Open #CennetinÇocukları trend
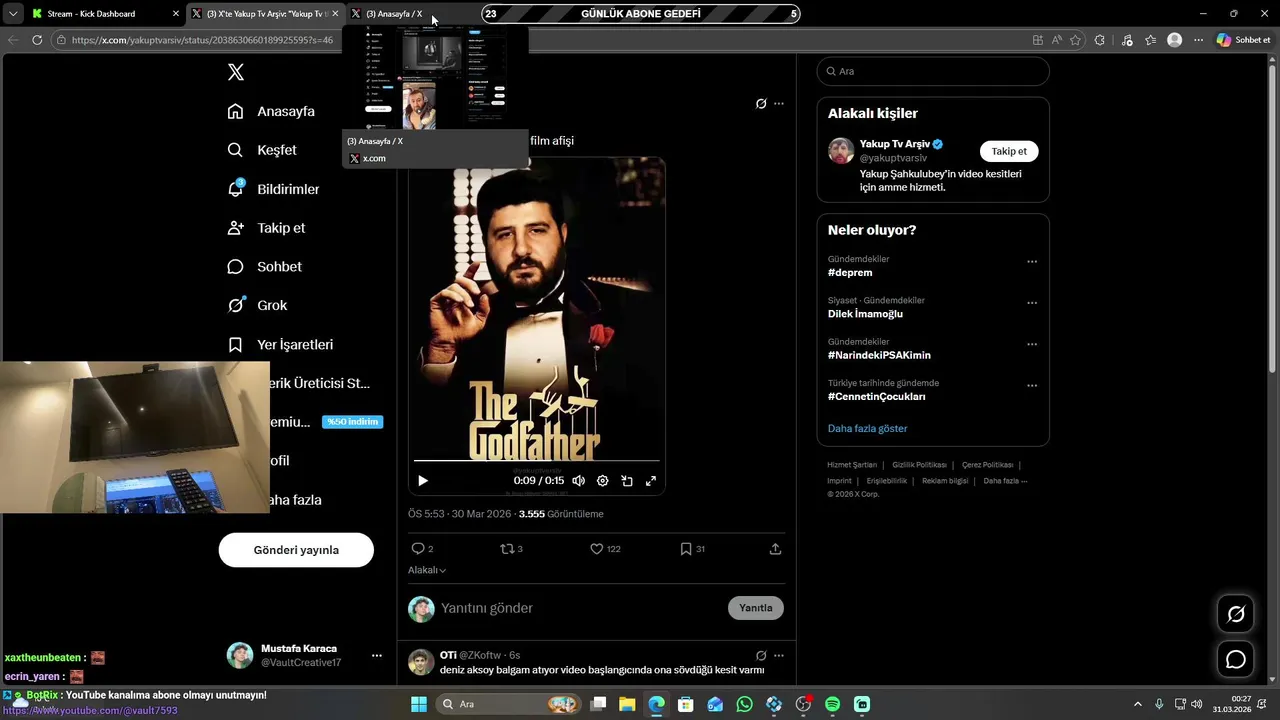 (x=876, y=397)
